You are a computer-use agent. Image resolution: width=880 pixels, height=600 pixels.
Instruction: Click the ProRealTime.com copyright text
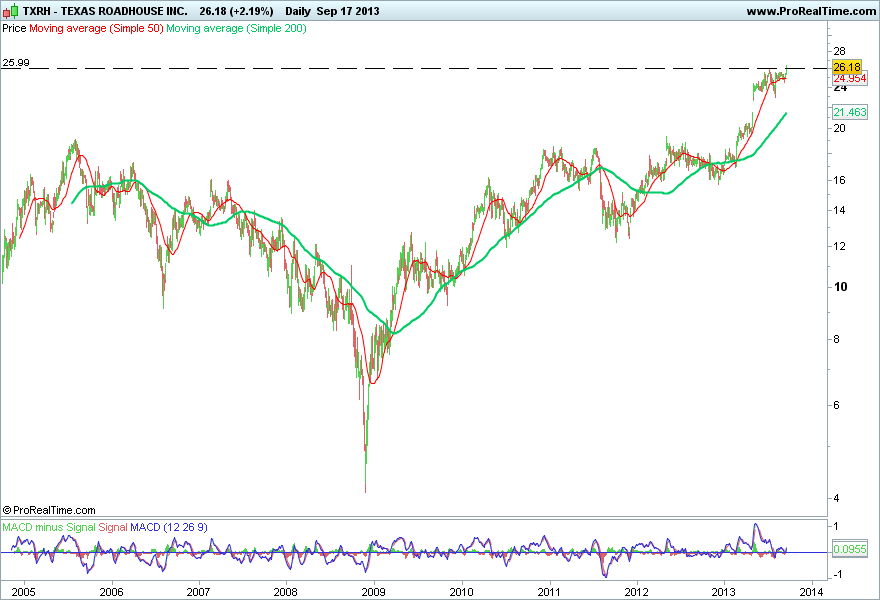49,510
